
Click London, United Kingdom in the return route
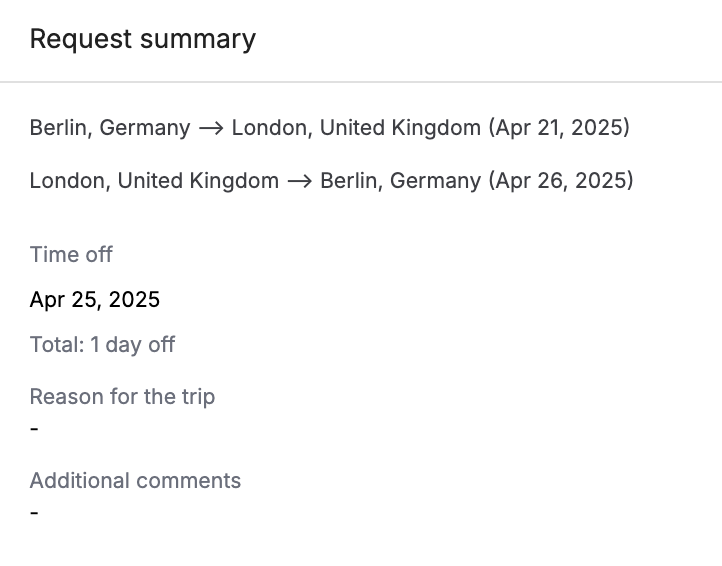pyautogui.click(x=154, y=181)
